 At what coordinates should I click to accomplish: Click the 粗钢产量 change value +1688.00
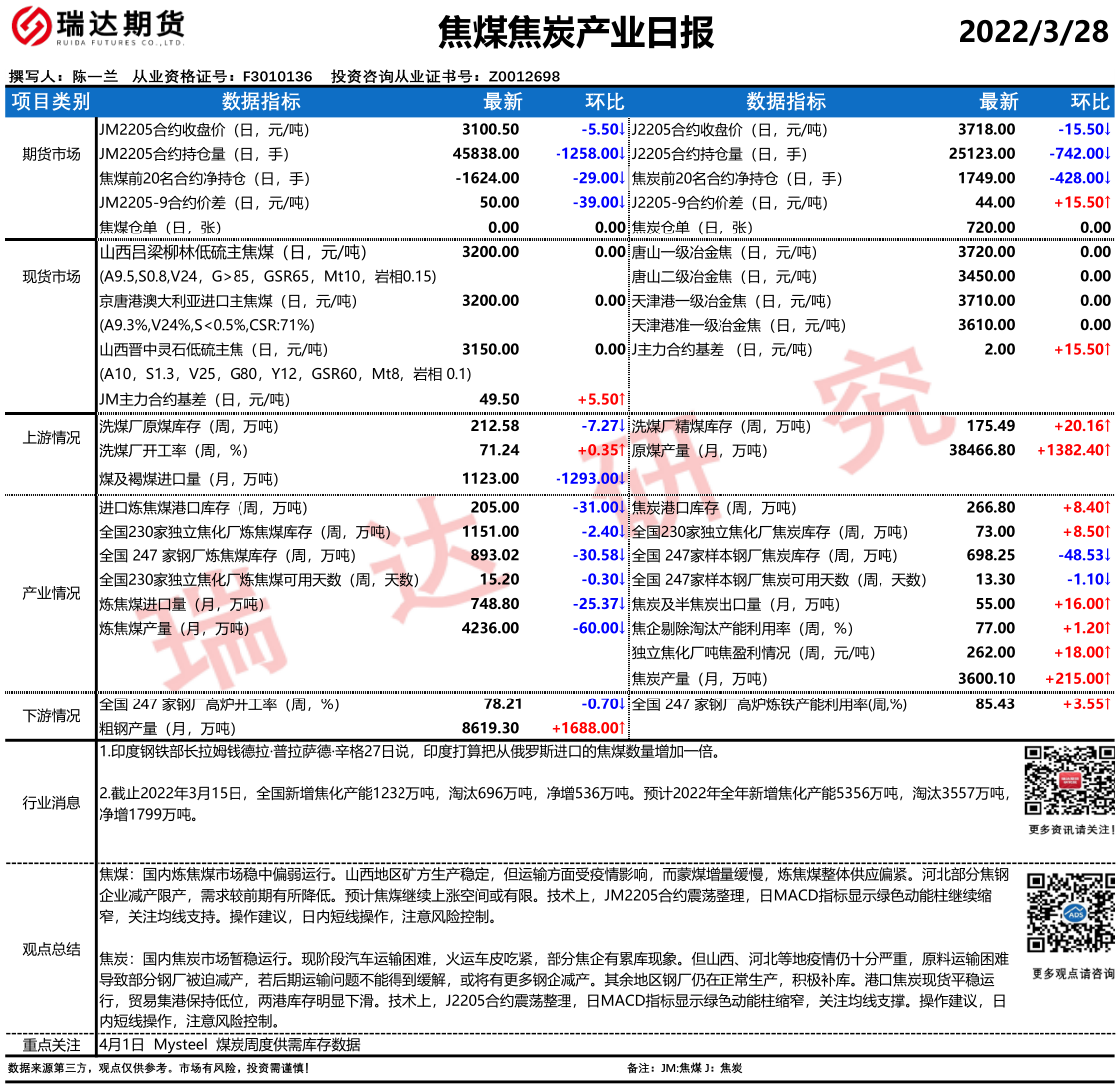tap(587, 728)
